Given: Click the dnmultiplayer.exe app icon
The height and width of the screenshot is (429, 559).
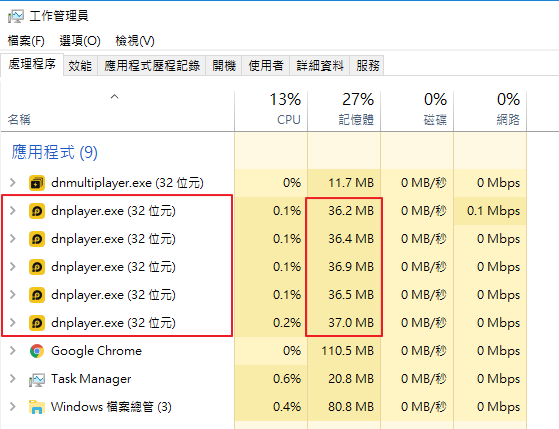Looking at the screenshot, I should tap(37, 183).
